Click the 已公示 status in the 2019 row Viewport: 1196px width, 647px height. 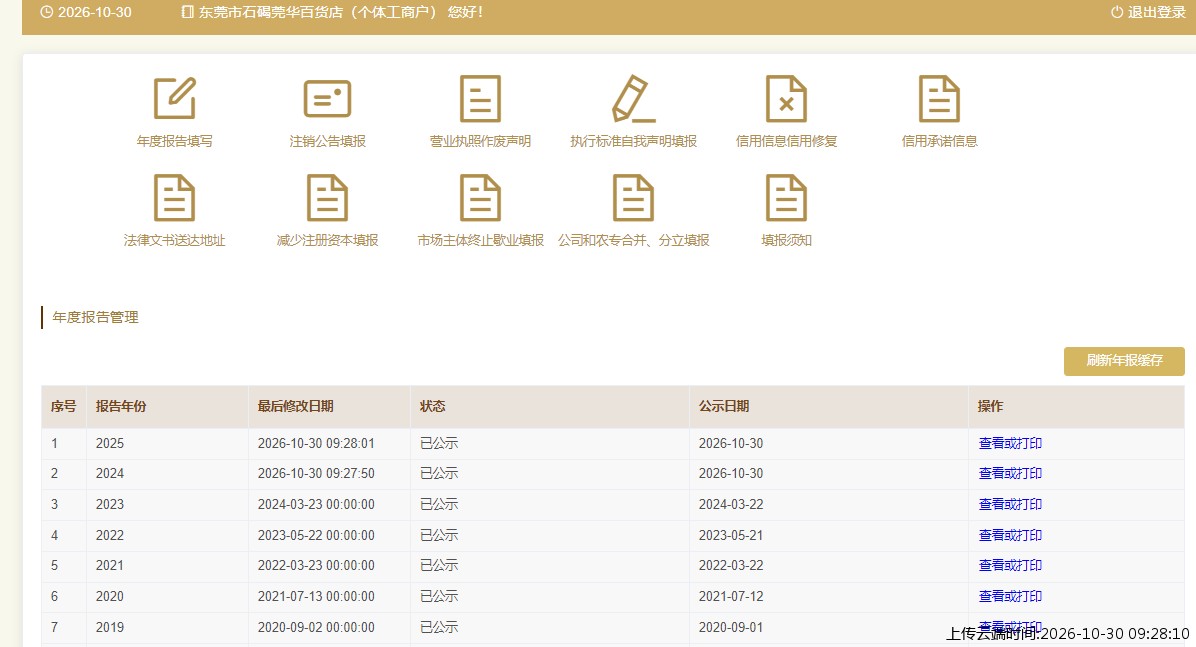click(439, 627)
